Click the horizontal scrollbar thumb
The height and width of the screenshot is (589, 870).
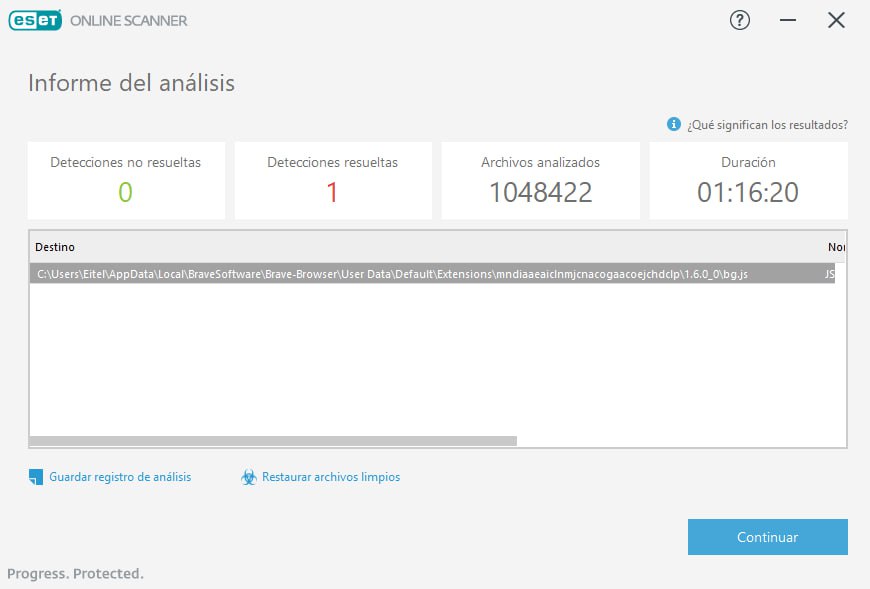point(273,441)
